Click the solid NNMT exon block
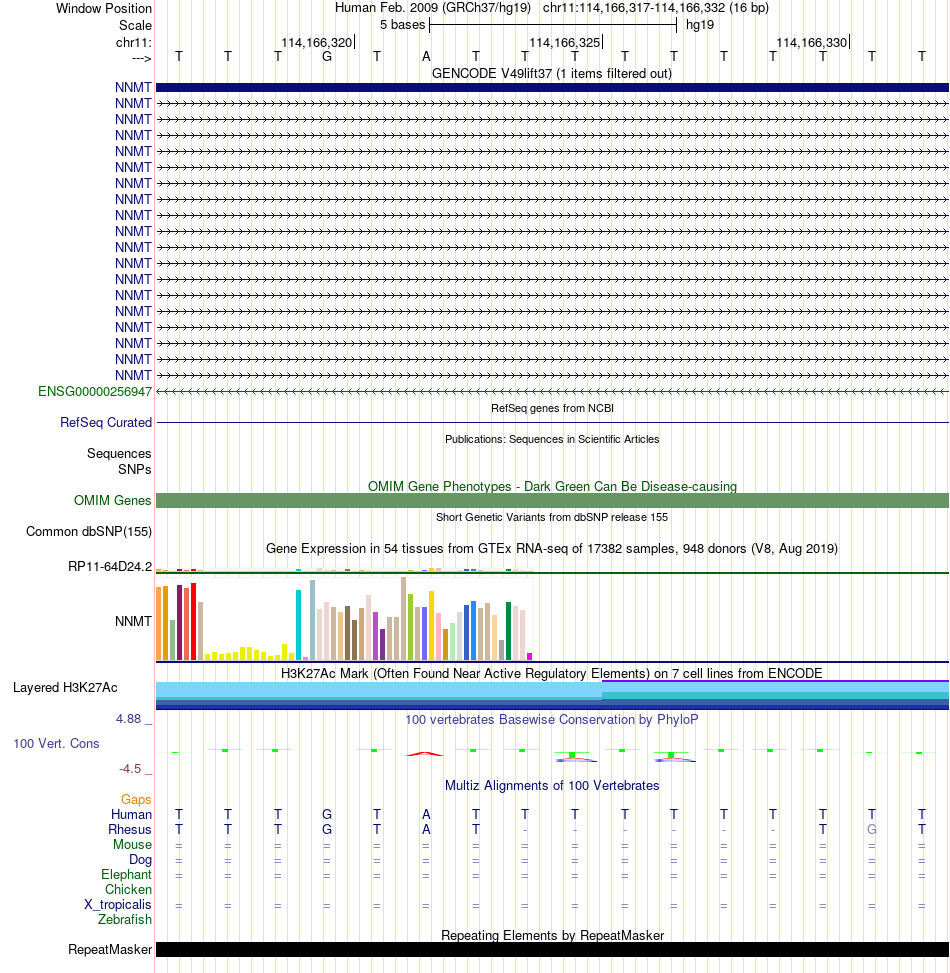Image resolution: width=950 pixels, height=973 pixels. point(552,87)
